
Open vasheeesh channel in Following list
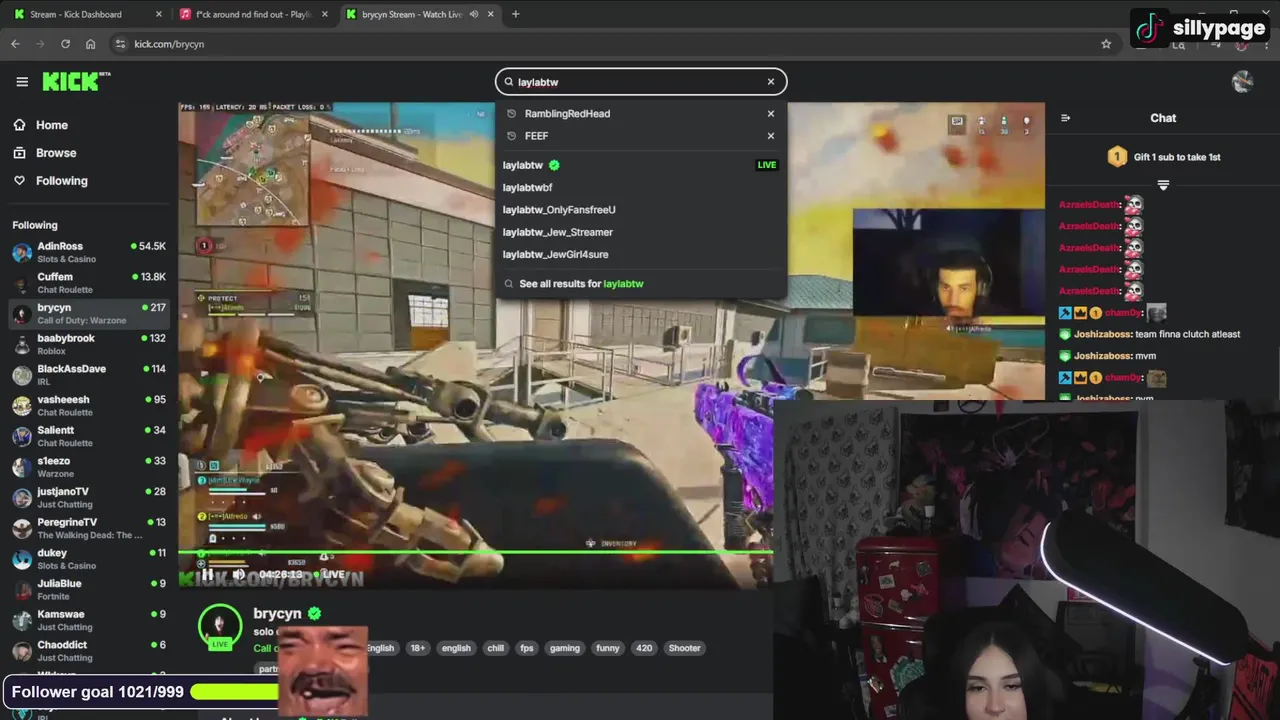[88, 405]
